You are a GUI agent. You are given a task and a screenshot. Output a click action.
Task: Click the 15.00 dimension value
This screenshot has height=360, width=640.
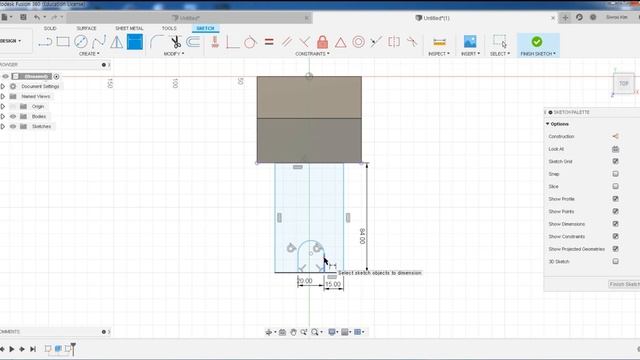click(333, 284)
